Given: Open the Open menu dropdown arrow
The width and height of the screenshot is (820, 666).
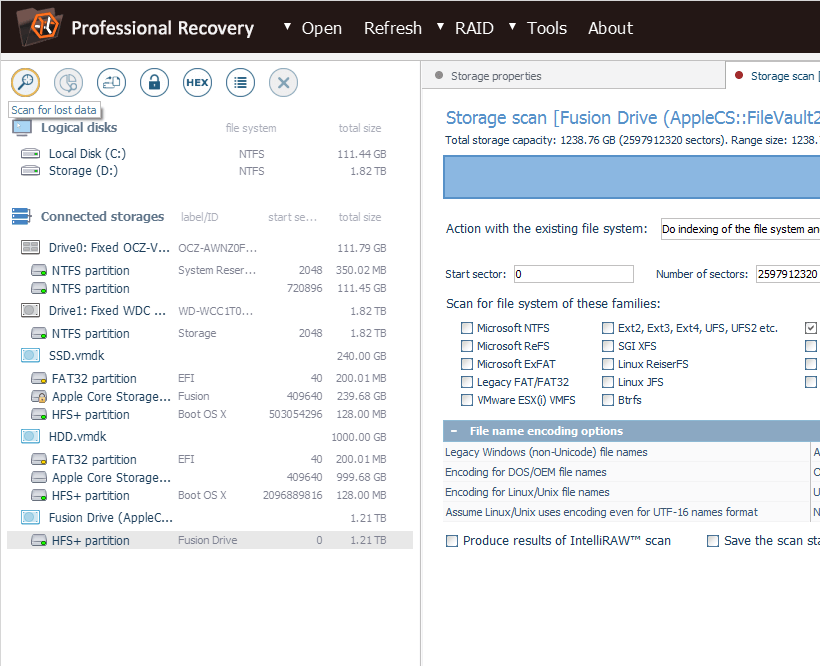Looking at the screenshot, I should click(x=287, y=26).
